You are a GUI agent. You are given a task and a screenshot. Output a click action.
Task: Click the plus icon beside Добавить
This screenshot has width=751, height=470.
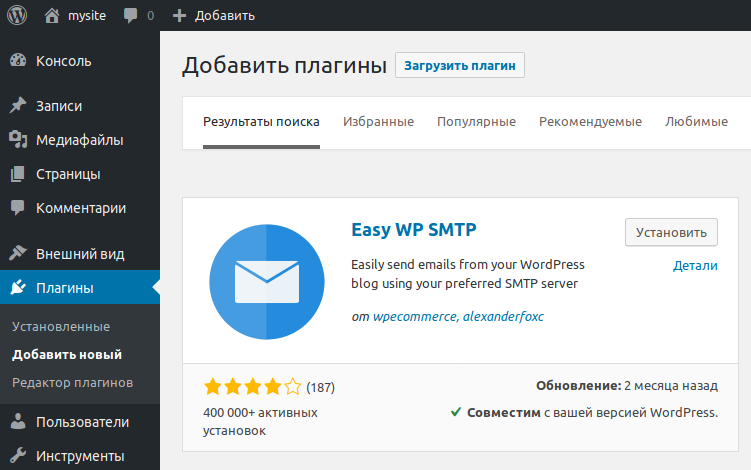(179, 16)
